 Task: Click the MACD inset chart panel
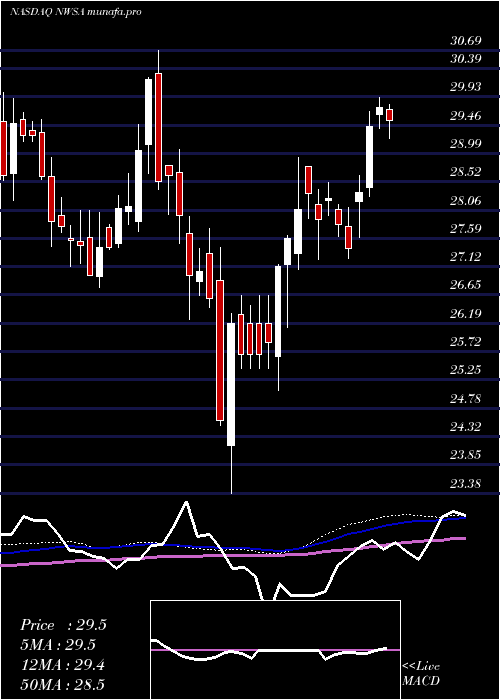pos(275,650)
